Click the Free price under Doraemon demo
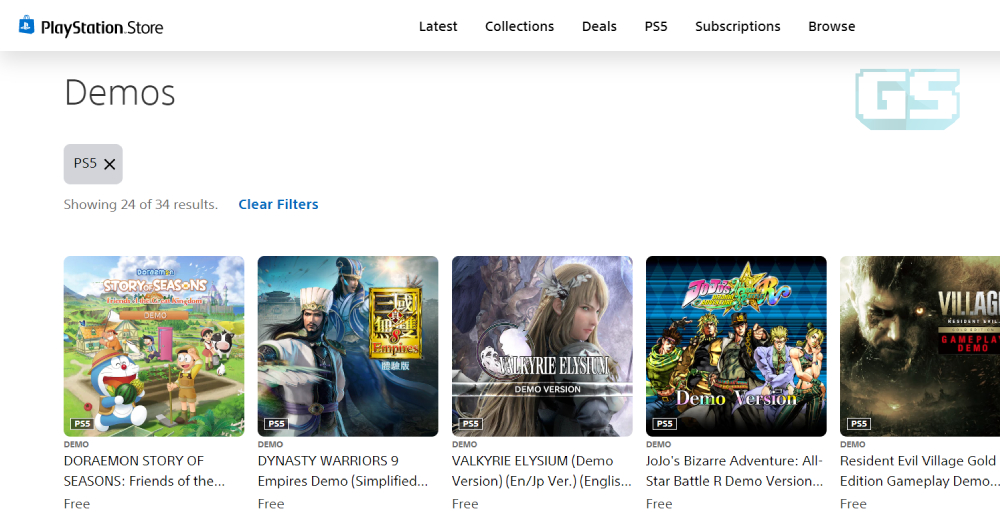Viewport: 1000px width, 523px height. pyautogui.click(x=77, y=504)
